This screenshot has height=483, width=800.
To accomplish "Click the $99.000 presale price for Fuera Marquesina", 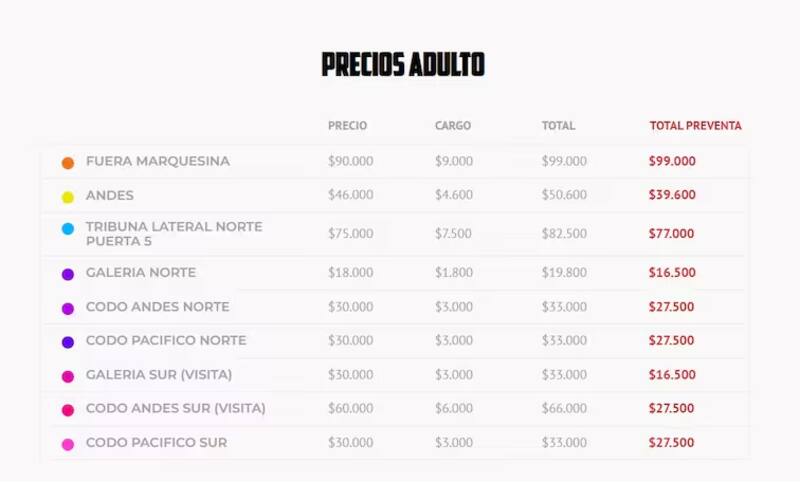I will click(672, 161).
